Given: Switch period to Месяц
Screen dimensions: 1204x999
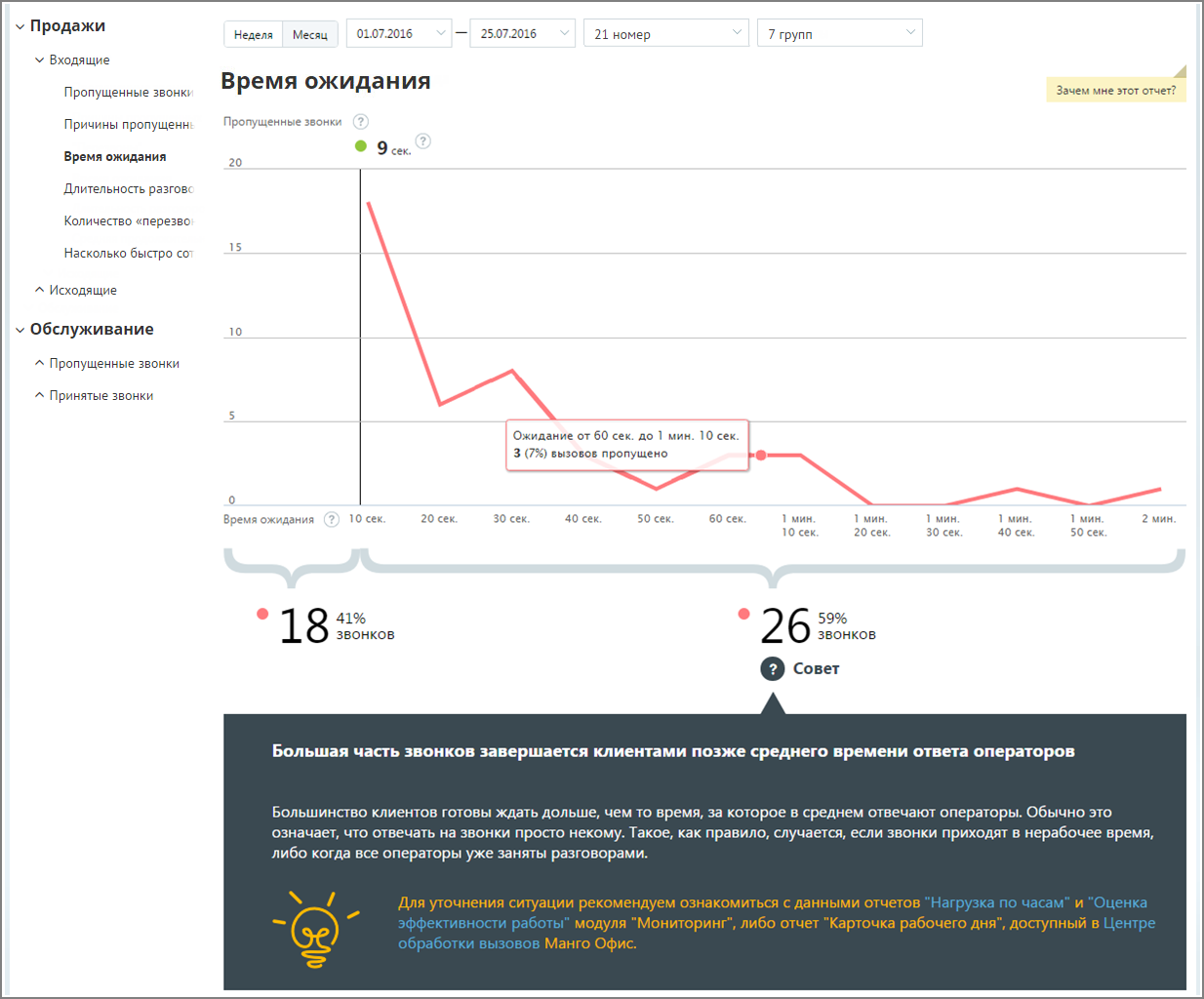Looking at the screenshot, I should coord(310,34).
